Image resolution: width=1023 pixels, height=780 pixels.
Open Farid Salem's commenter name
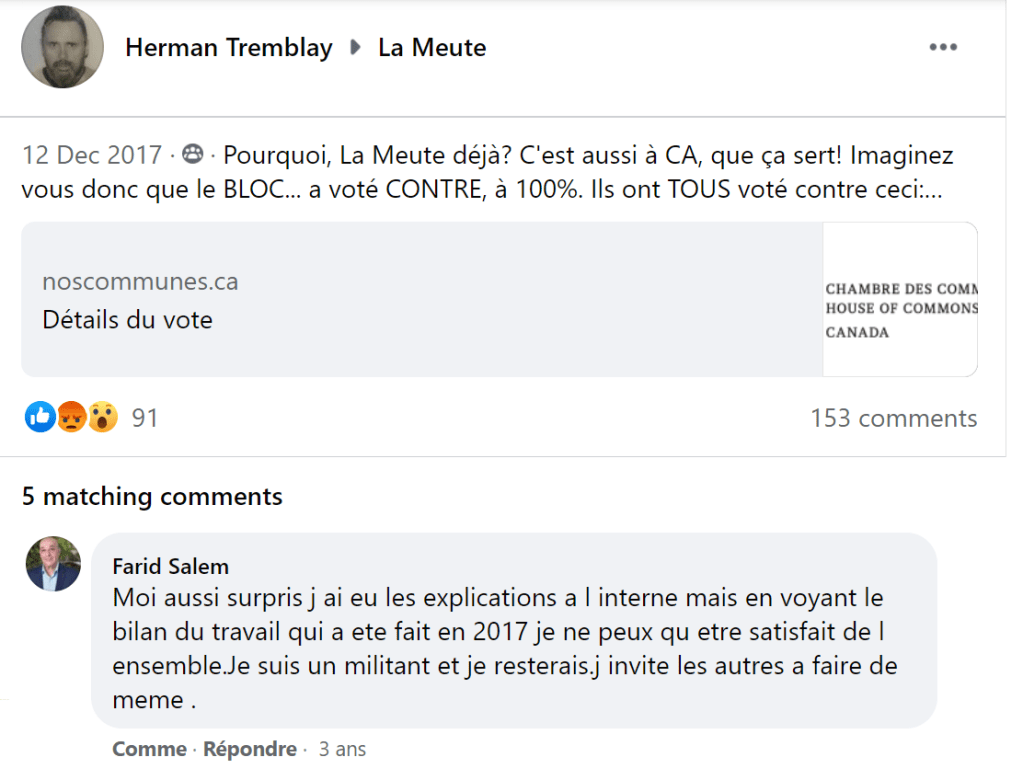pyautogui.click(x=170, y=566)
